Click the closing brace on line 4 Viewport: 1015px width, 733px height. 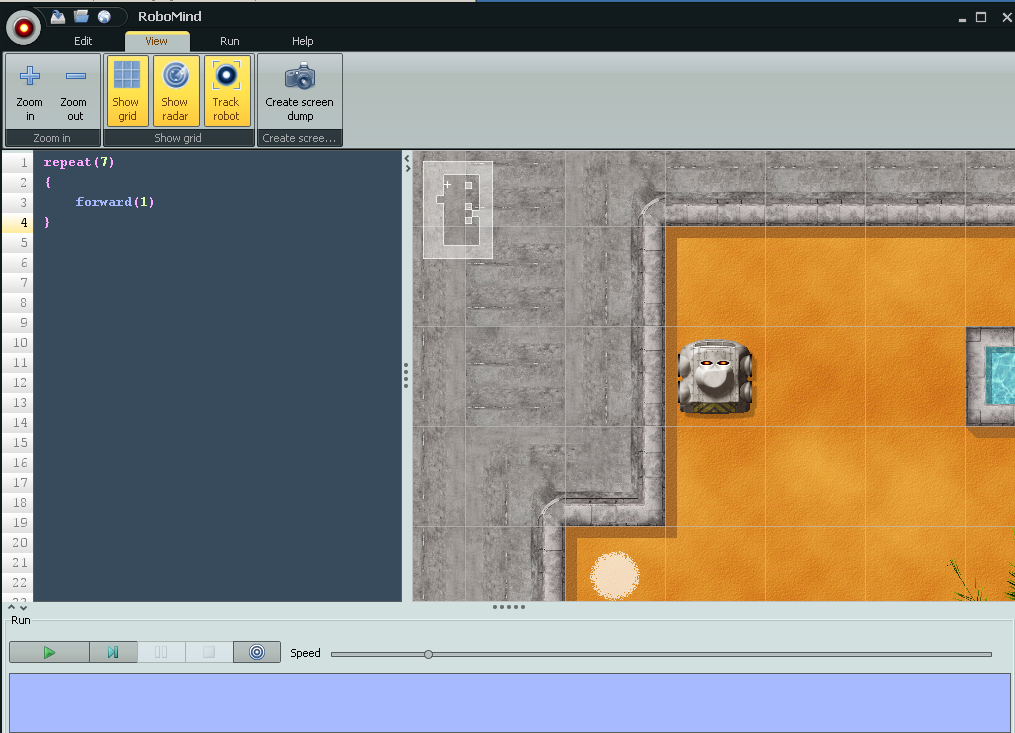point(47,222)
